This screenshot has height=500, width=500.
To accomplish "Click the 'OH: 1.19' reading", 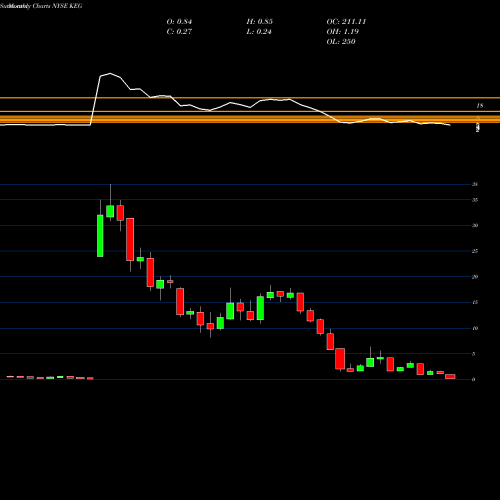I will (x=342, y=32).
